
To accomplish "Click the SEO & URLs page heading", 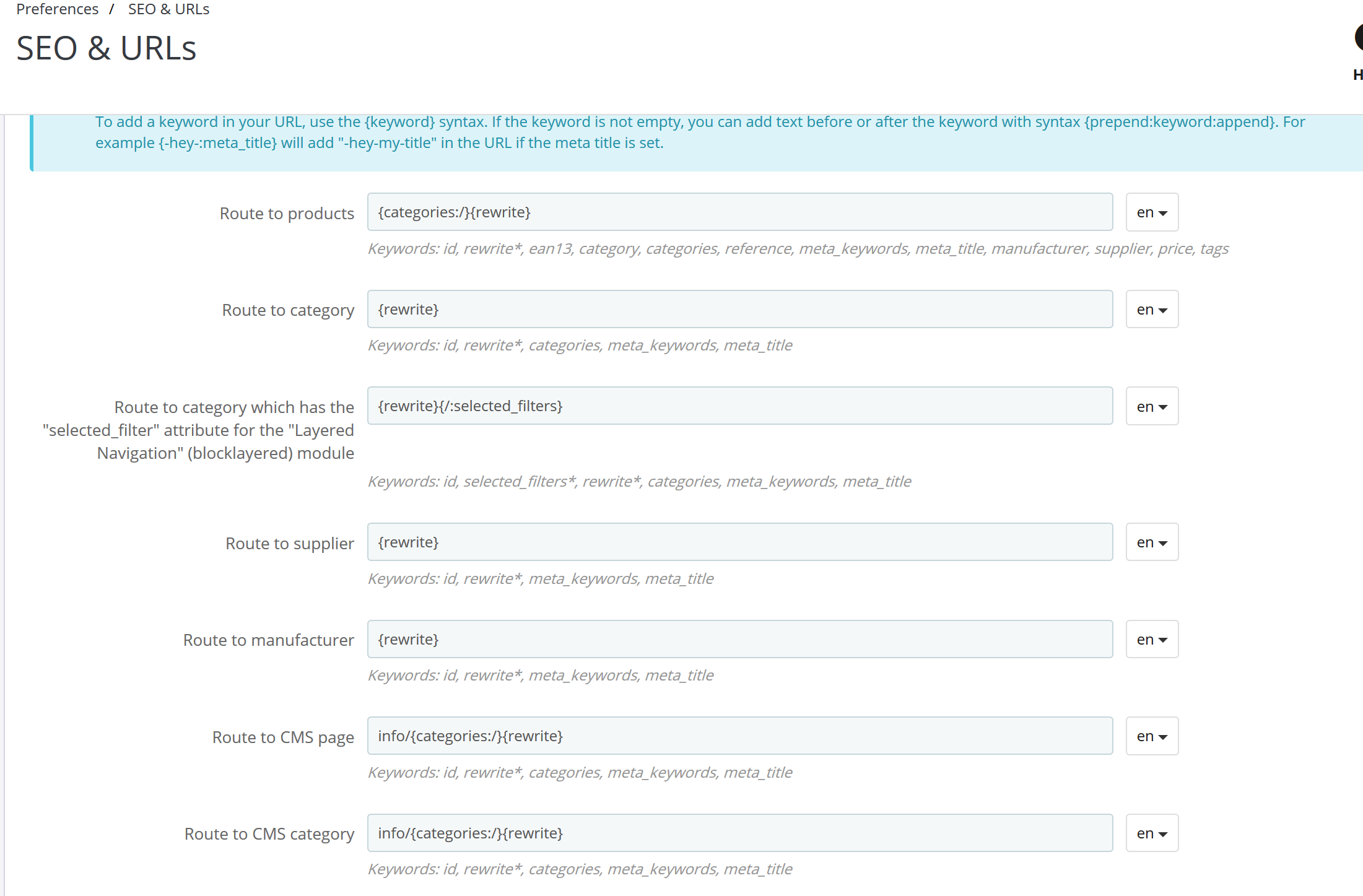I will 106,48.
